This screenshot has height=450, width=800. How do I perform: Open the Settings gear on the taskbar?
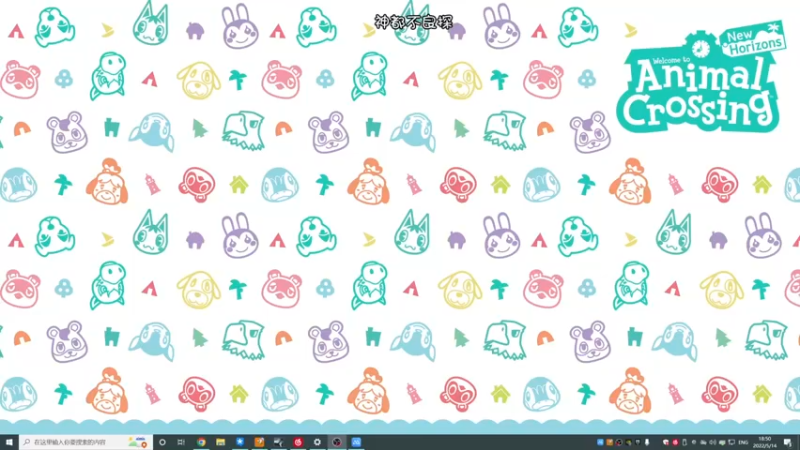point(317,442)
